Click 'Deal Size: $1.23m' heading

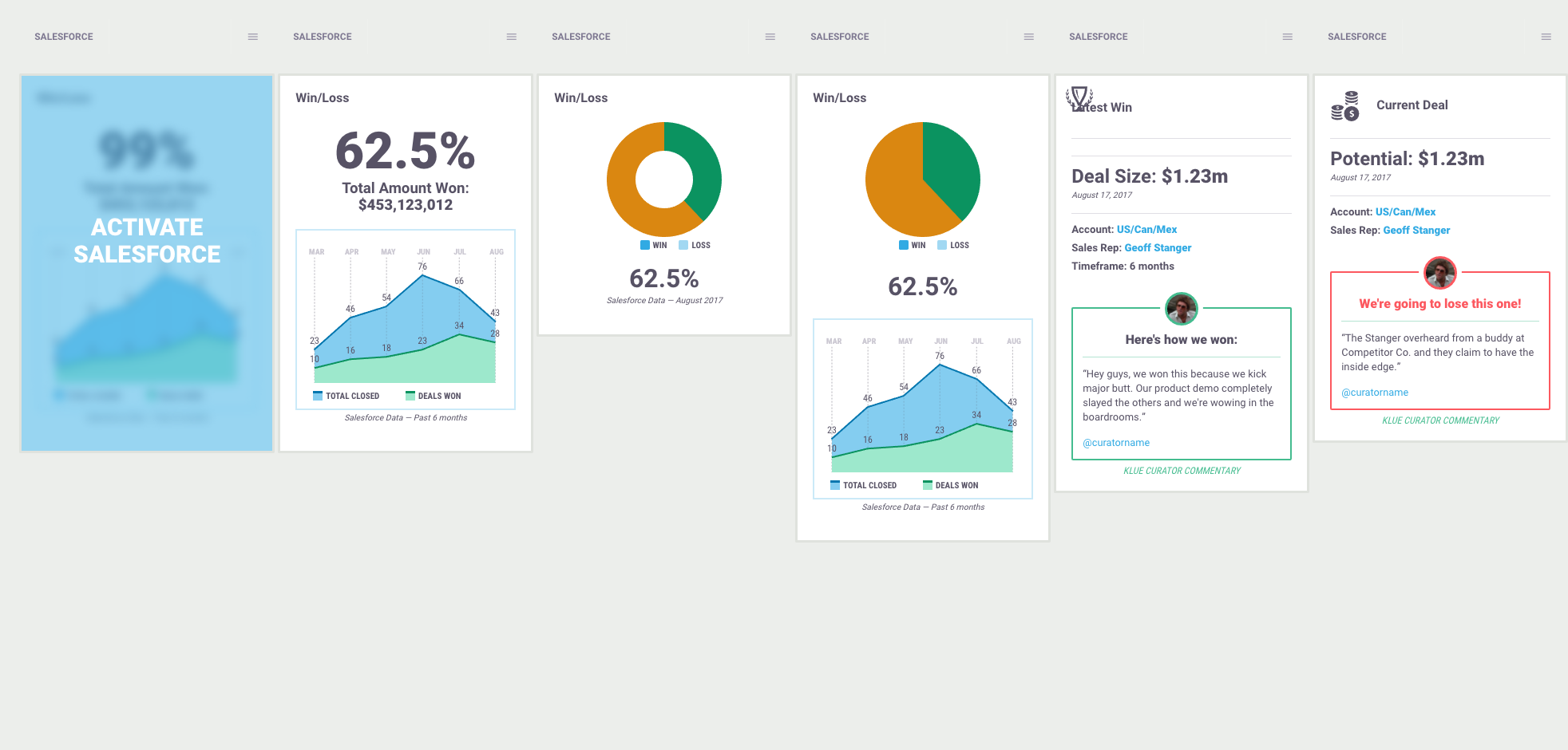click(1150, 176)
